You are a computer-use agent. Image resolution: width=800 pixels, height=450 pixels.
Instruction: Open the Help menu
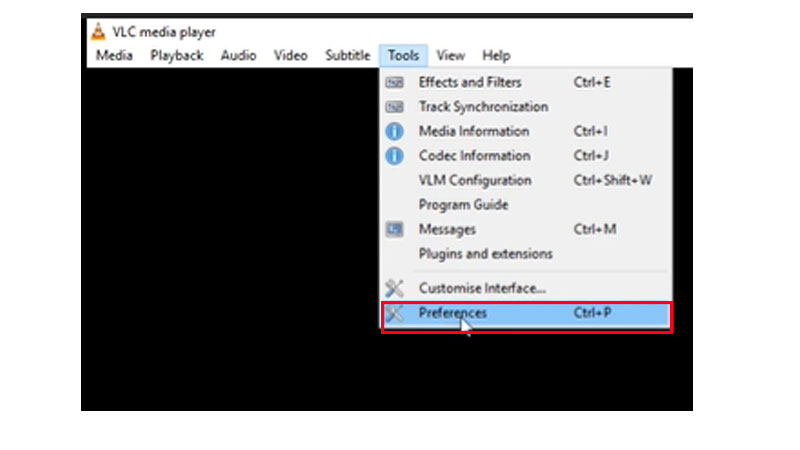click(x=496, y=56)
